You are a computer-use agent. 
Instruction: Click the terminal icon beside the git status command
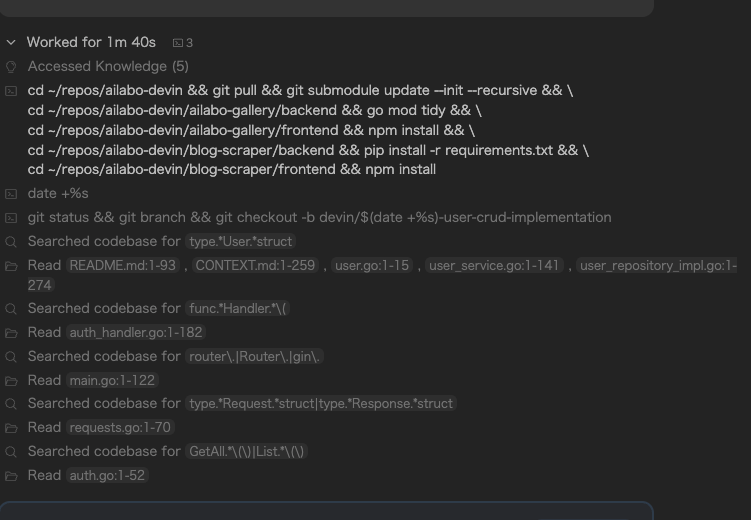point(11,218)
